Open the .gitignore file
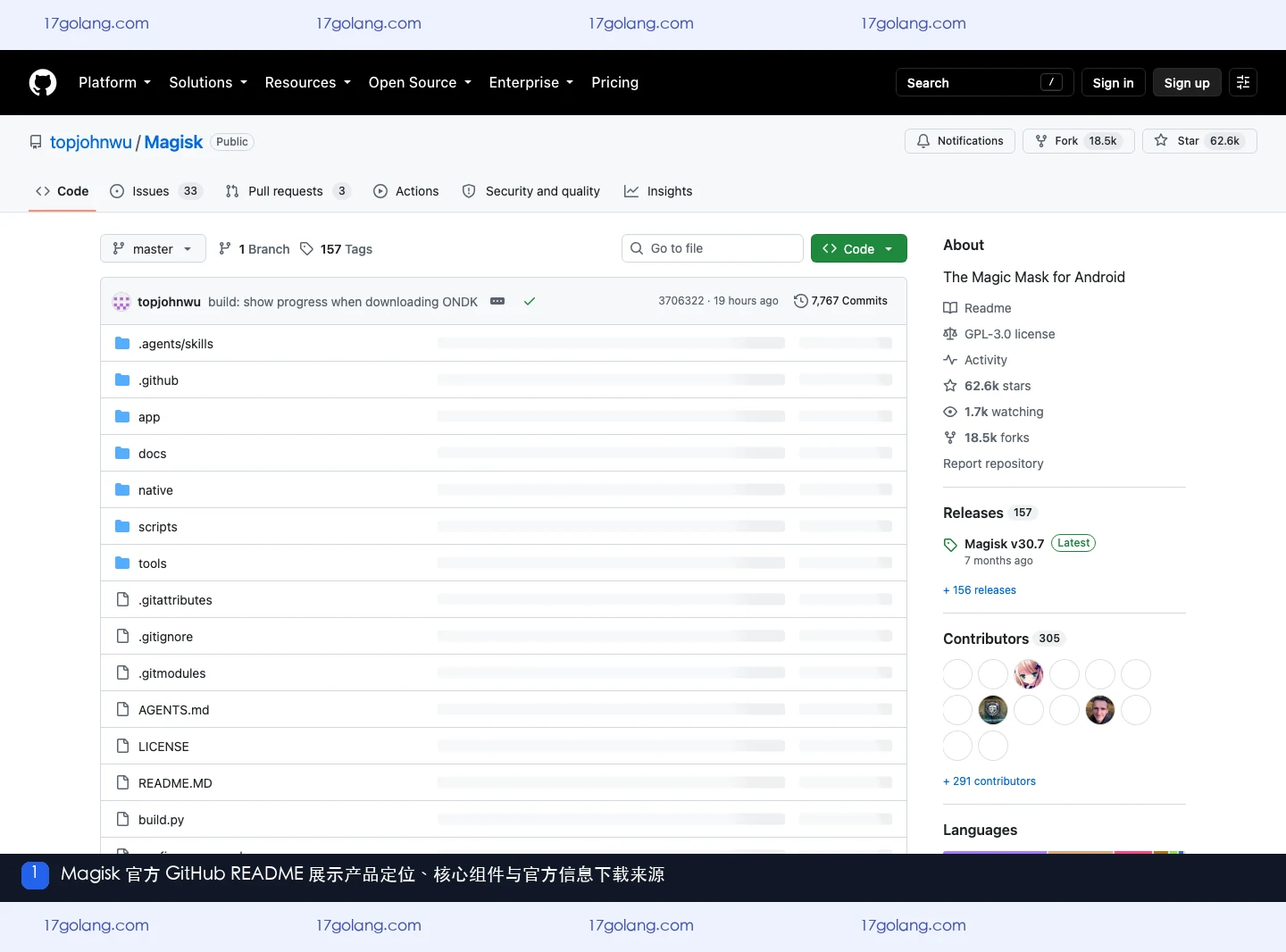 click(x=165, y=637)
